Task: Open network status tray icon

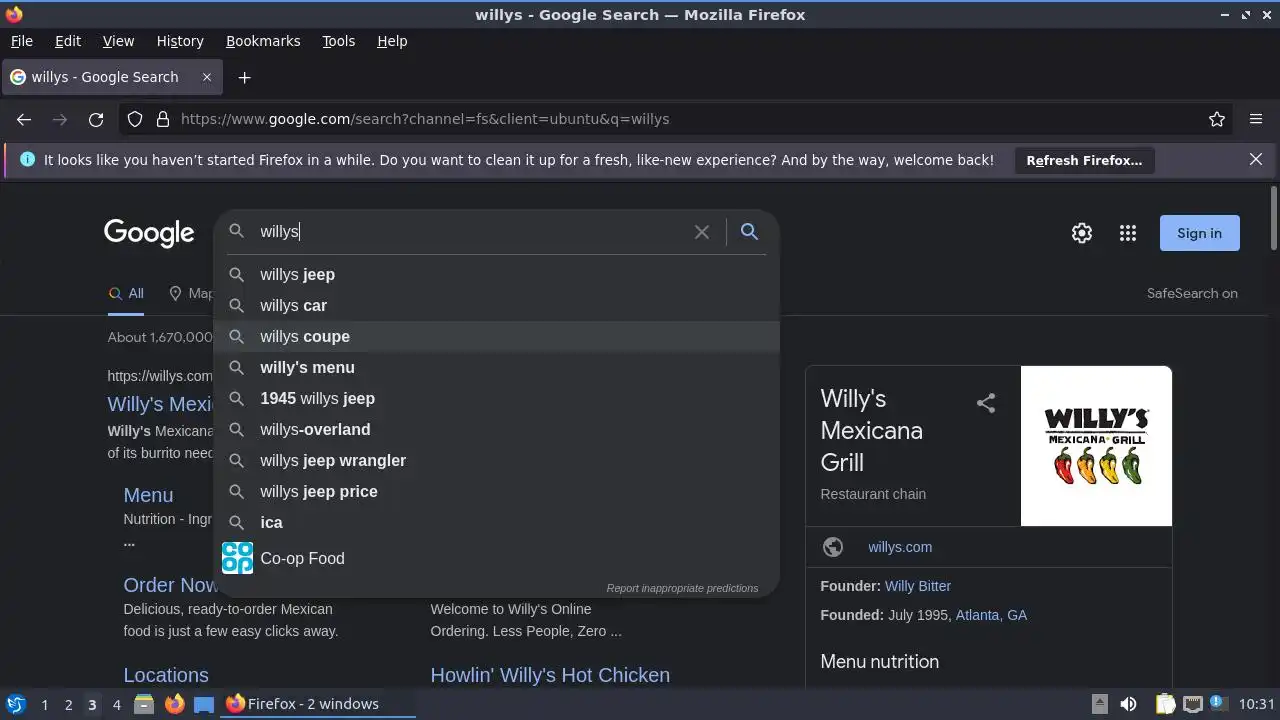Action: [1192, 704]
